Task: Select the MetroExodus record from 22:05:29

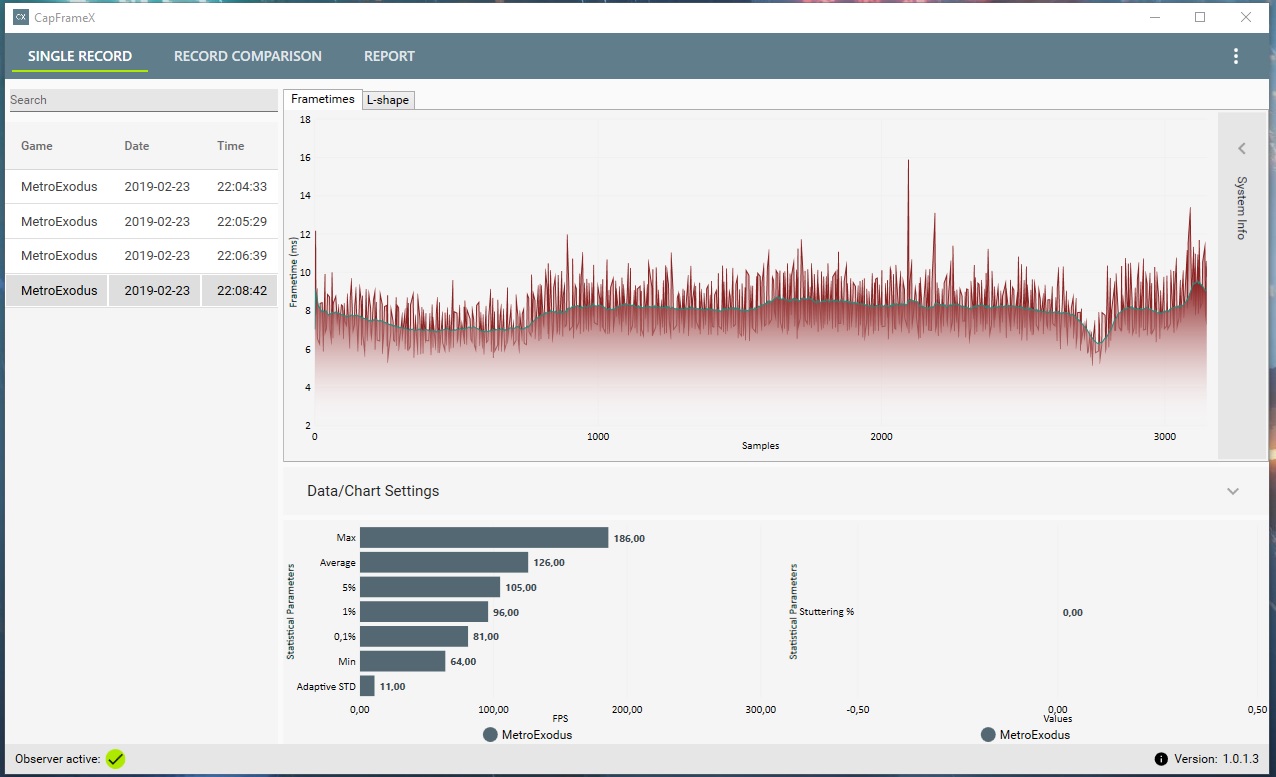Action: pos(141,221)
